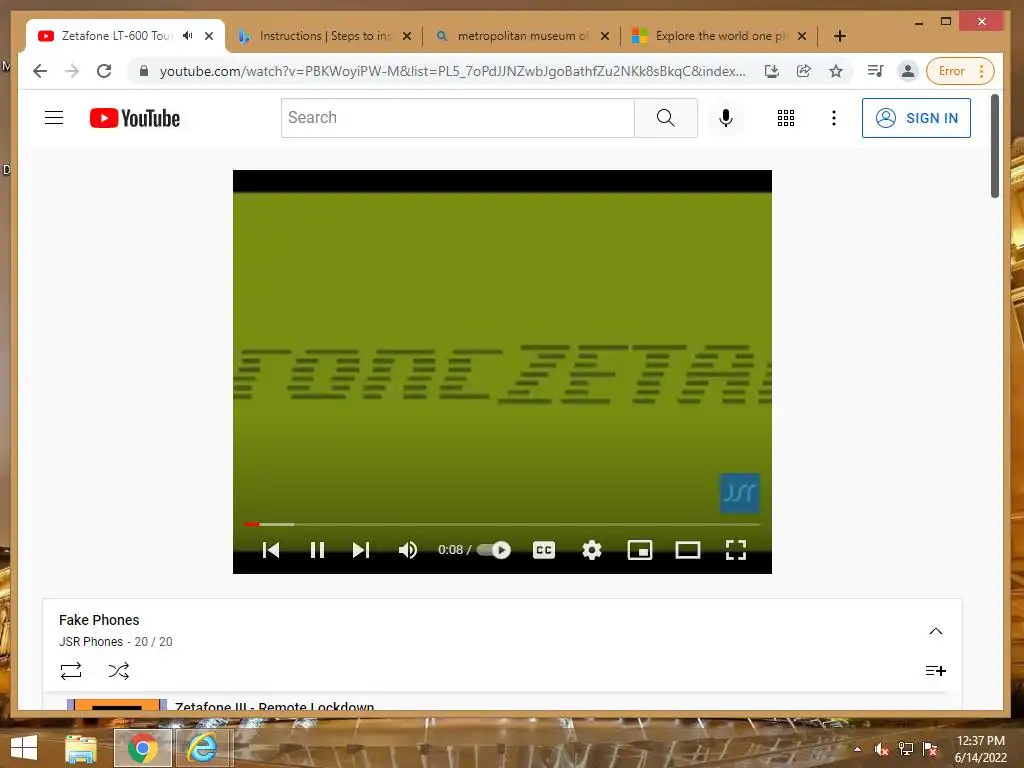Mute the video player volume
The image size is (1024, 768).
(408, 550)
